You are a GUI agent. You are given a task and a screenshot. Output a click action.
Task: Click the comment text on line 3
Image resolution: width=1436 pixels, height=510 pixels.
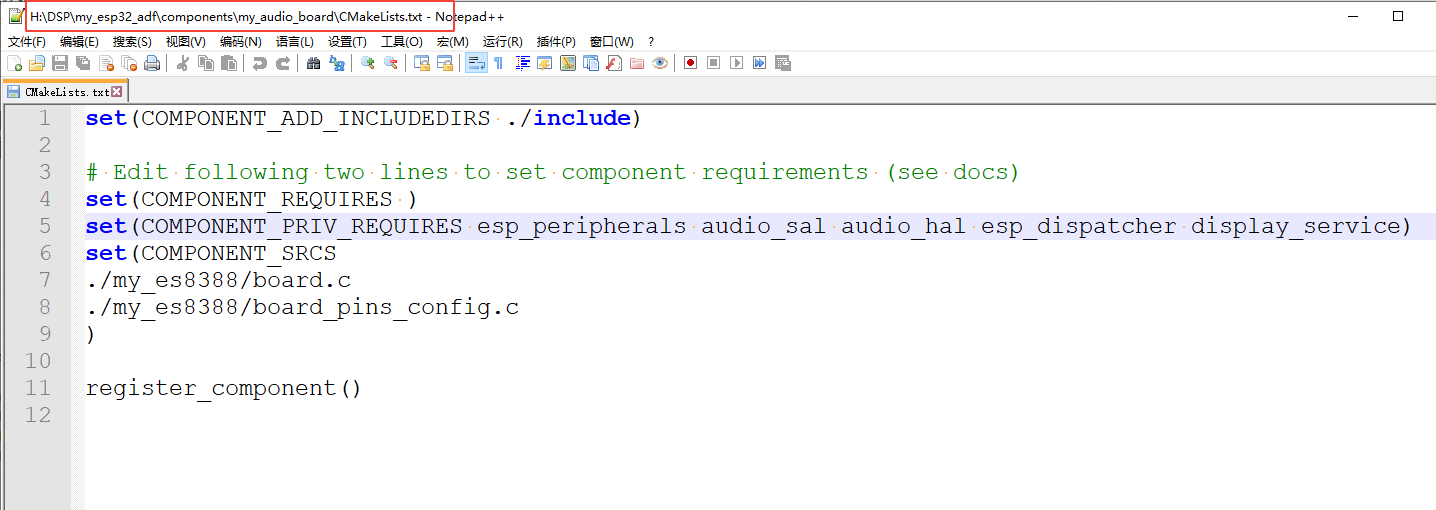(x=553, y=172)
